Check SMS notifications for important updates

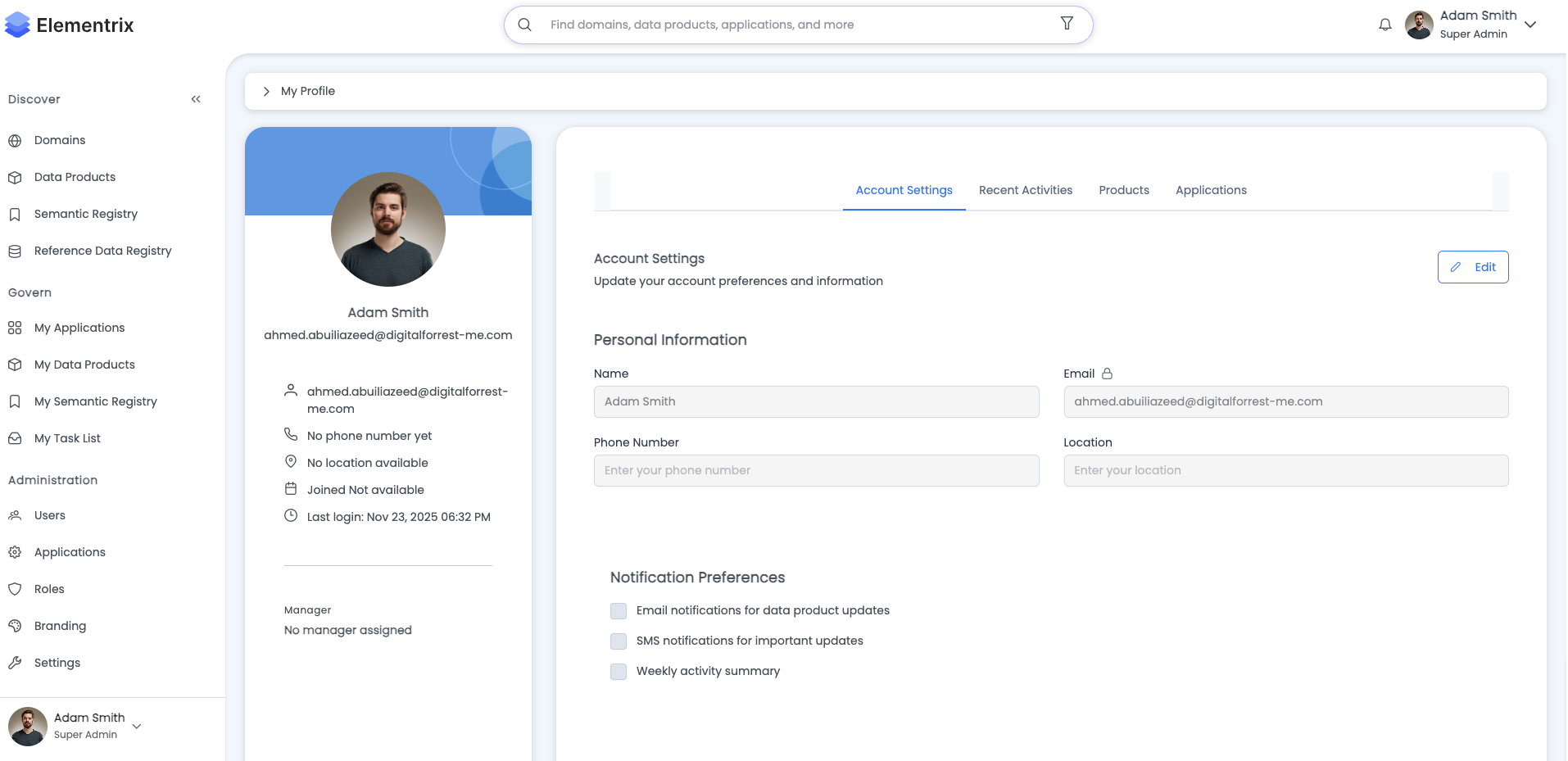tap(619, 641)
